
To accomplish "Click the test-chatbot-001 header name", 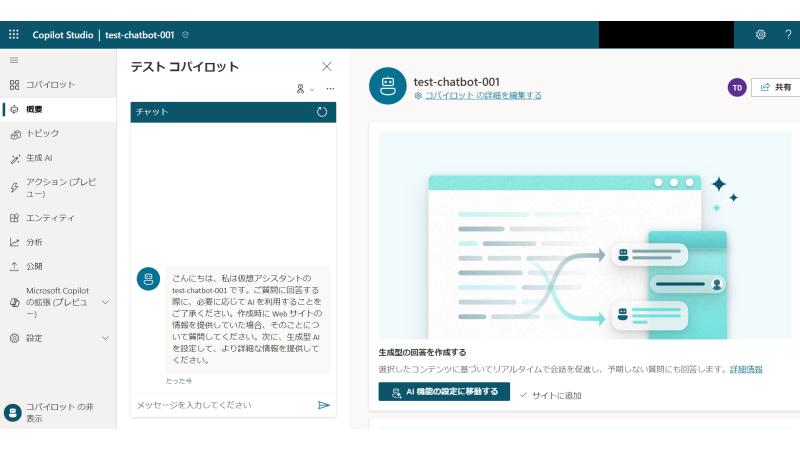I will [x=140, y=35].
